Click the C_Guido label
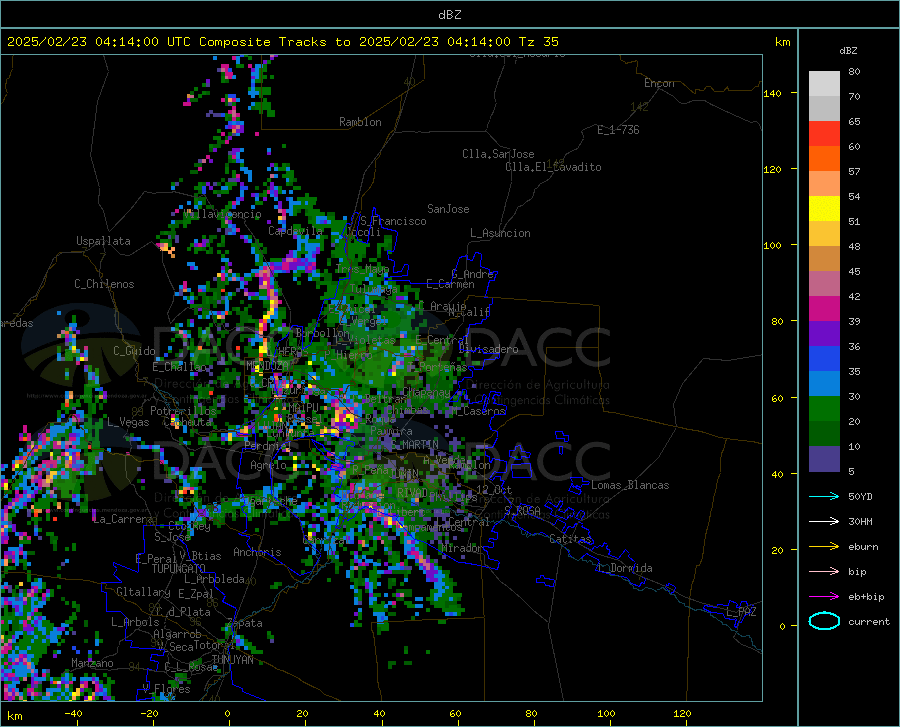The width and height of the screenshot is (900, 727). [x=134, y=351]
